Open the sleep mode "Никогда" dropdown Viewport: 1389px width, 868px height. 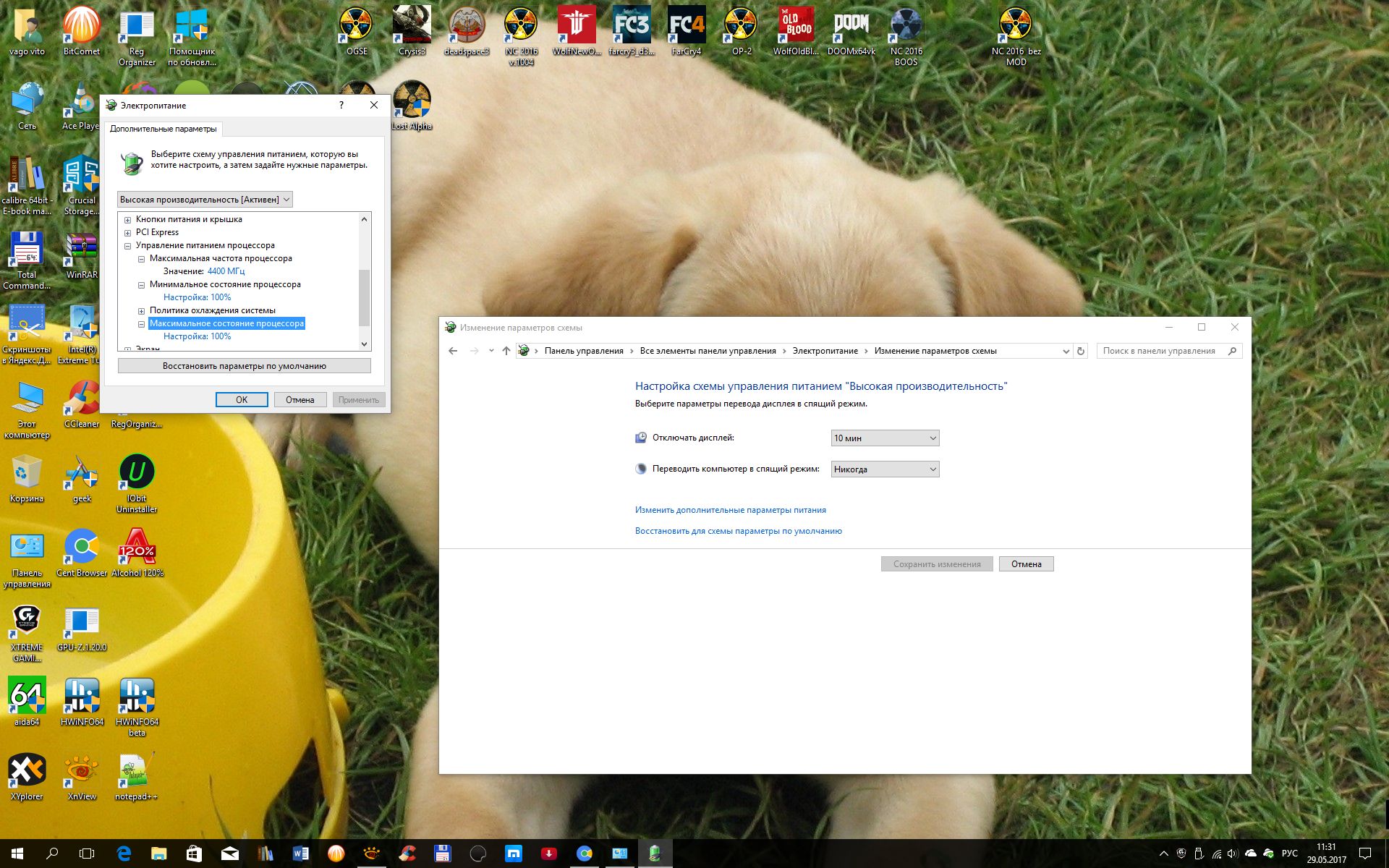point(885,469)
